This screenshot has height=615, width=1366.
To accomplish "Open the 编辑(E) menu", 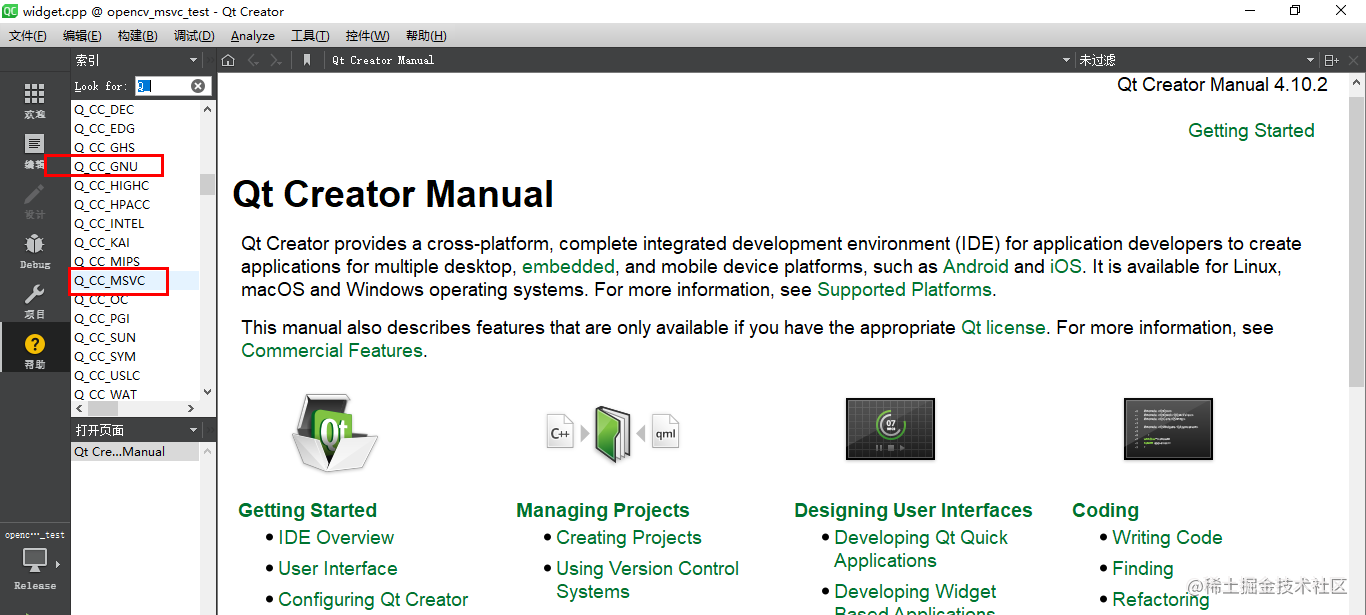I will click(82, 35).
